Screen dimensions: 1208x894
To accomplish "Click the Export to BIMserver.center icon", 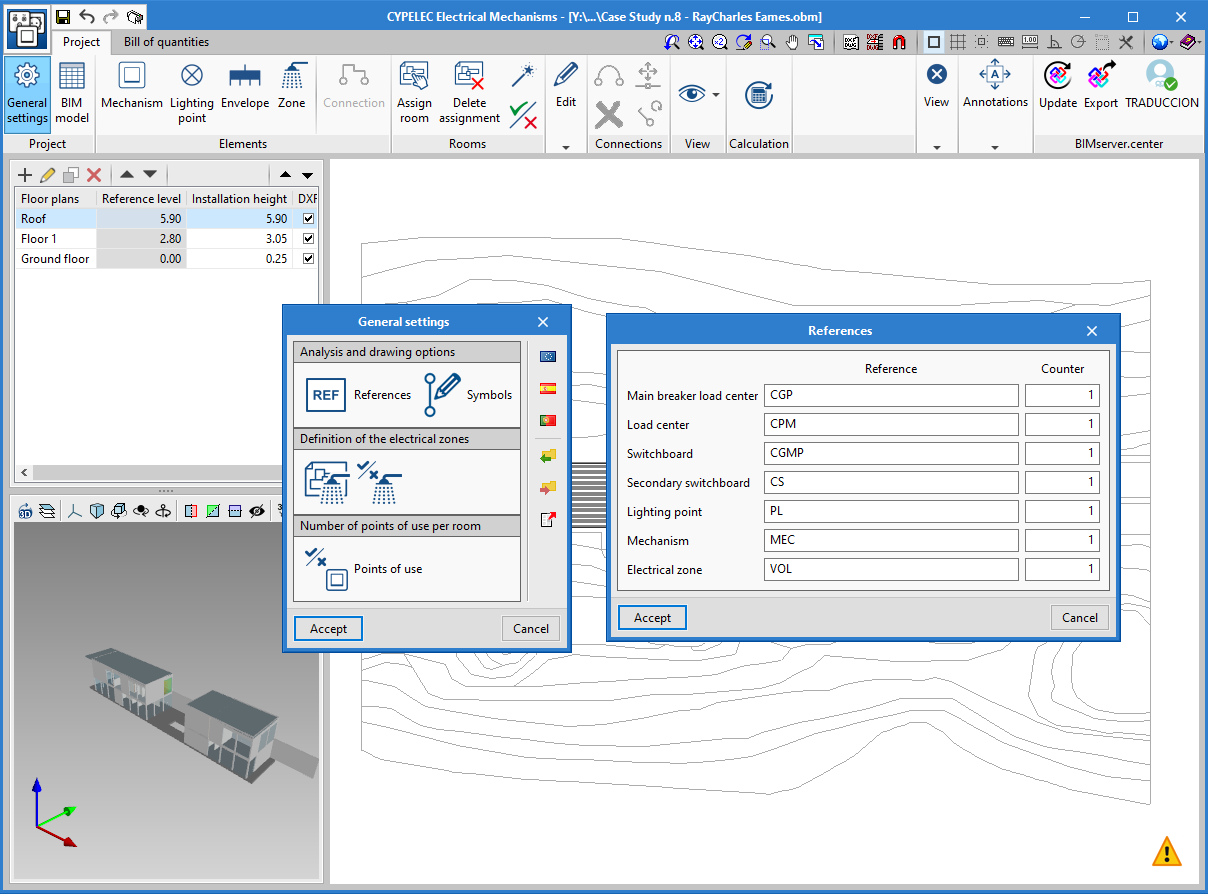I will click(x=1101, y=85).
